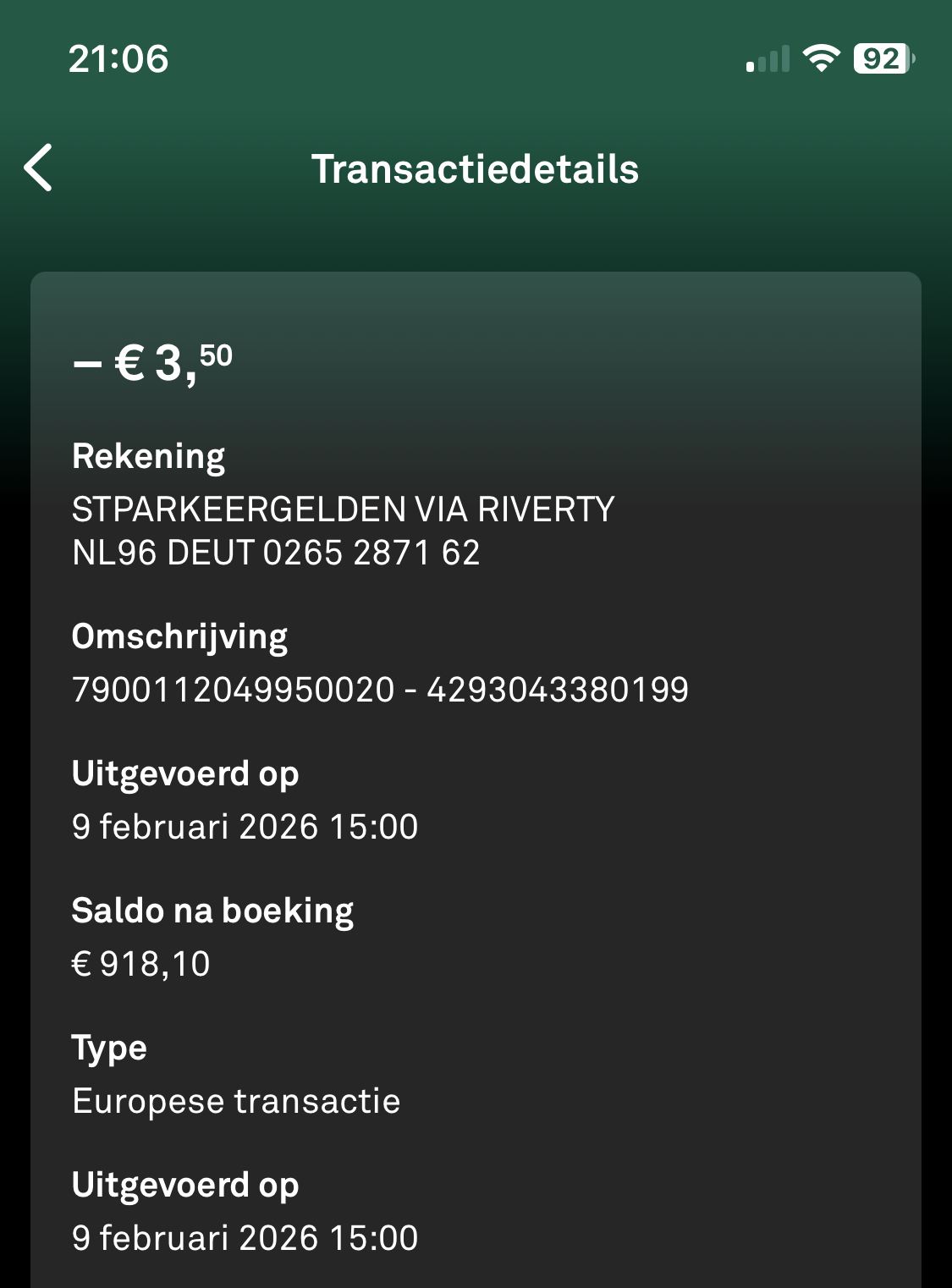The image size is (952, 1288).
Task: Tap the Rekening label
Action: pyautogui.click(x=149, y=456)
